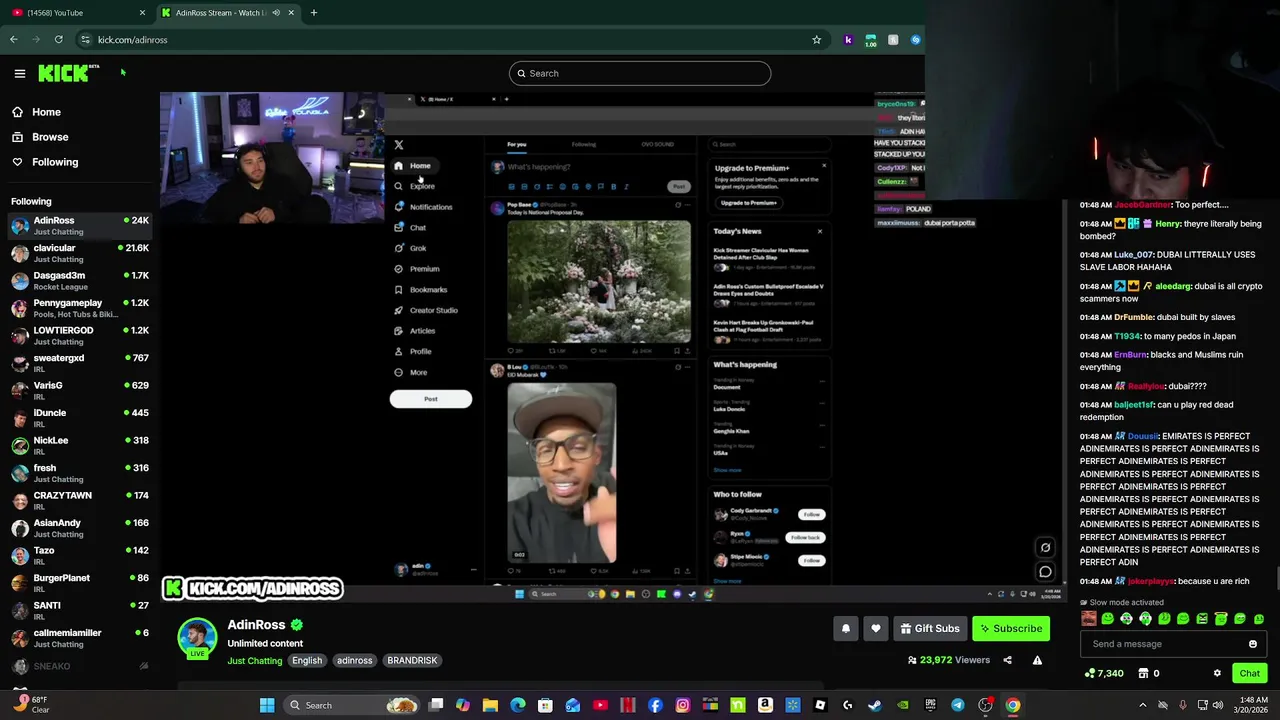Open the clavicular channel in Following list
Viewport: 1280px width, 720px height.
point(80,253)
